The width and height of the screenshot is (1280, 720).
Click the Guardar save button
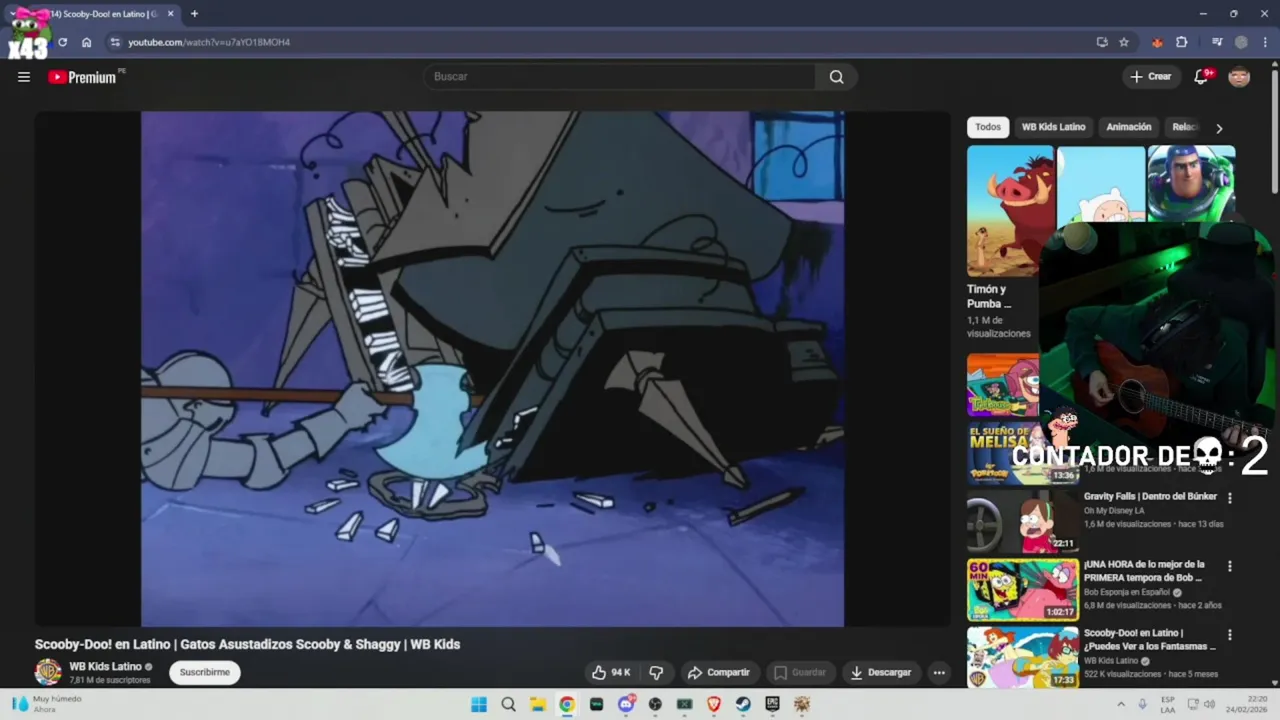click(800, 672)
